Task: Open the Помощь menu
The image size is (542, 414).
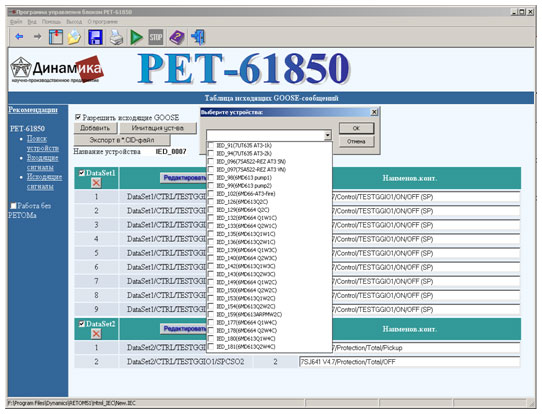Action: [51, 22]
